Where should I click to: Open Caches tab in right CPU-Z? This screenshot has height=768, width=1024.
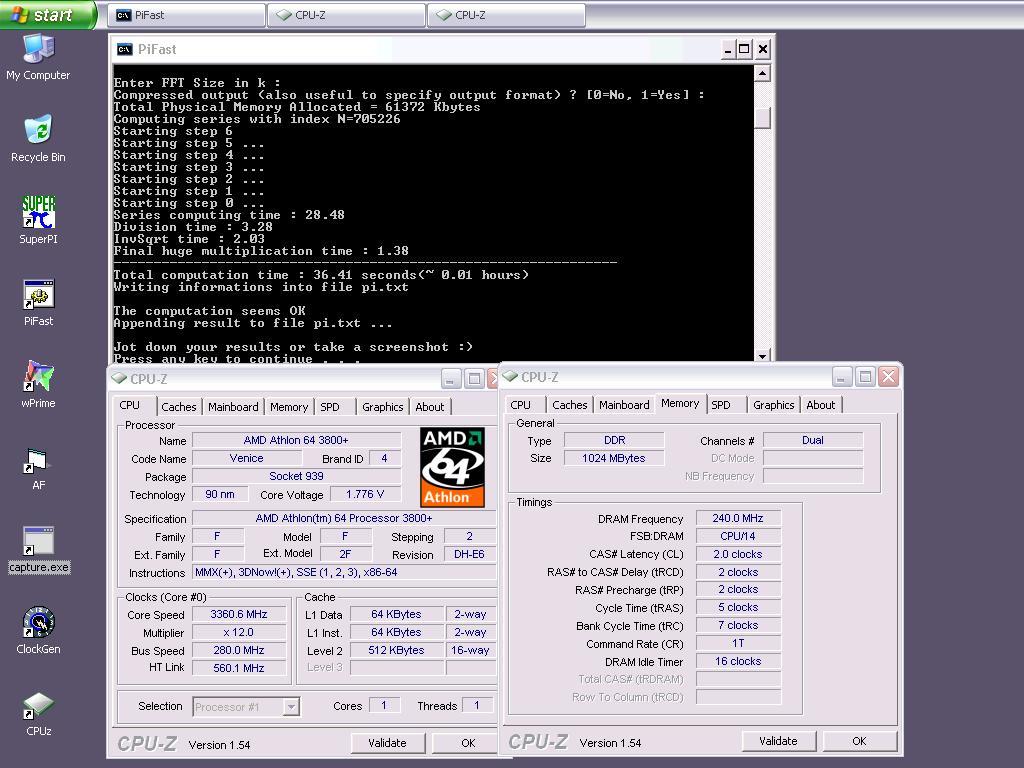click(569, 405)
